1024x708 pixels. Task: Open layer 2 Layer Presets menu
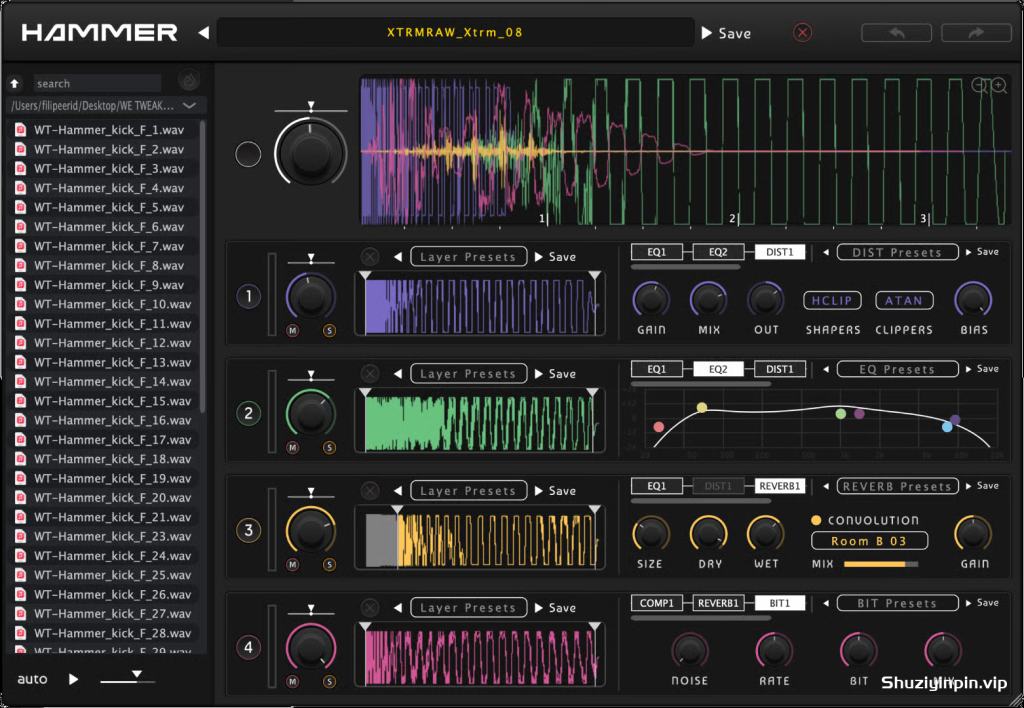(468, 374)
